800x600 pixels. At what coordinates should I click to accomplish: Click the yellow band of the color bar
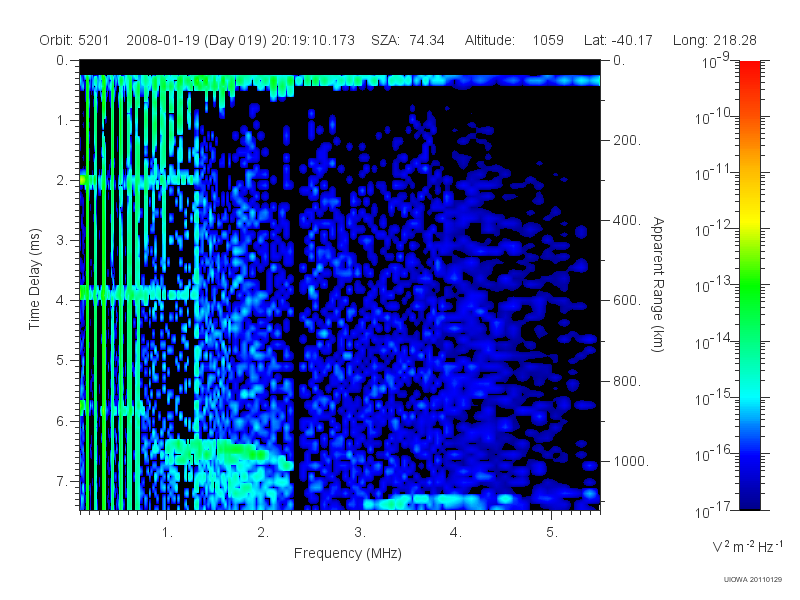[x=749, y=218]
